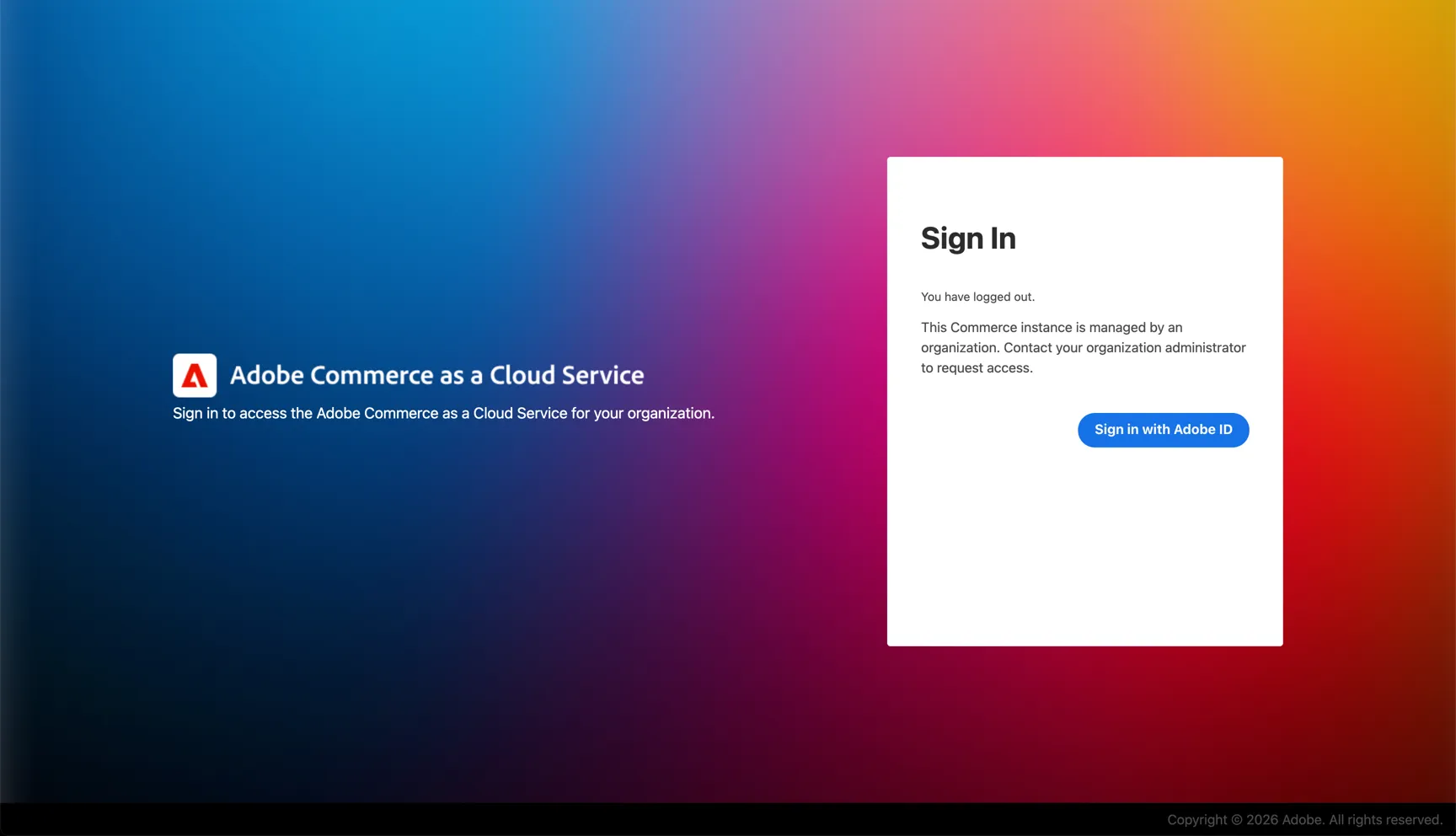Click the red Adobe logo icon
The width and height of the screenshot is (1456, 836).
pos(195,375)
